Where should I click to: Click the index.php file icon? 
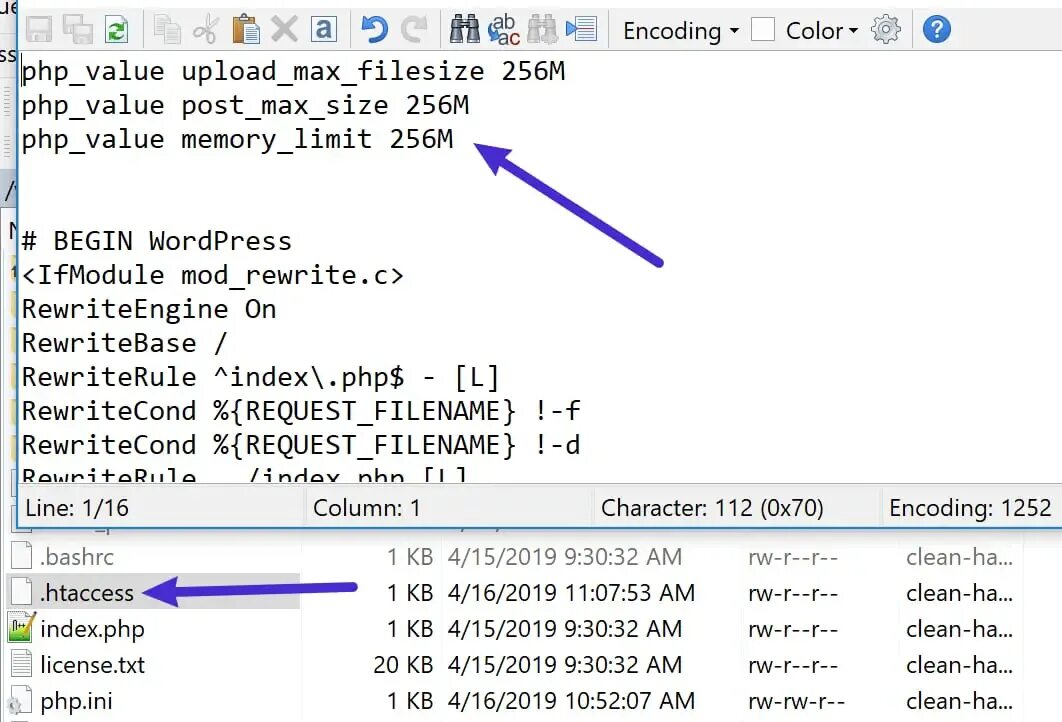tap(21, 628)
